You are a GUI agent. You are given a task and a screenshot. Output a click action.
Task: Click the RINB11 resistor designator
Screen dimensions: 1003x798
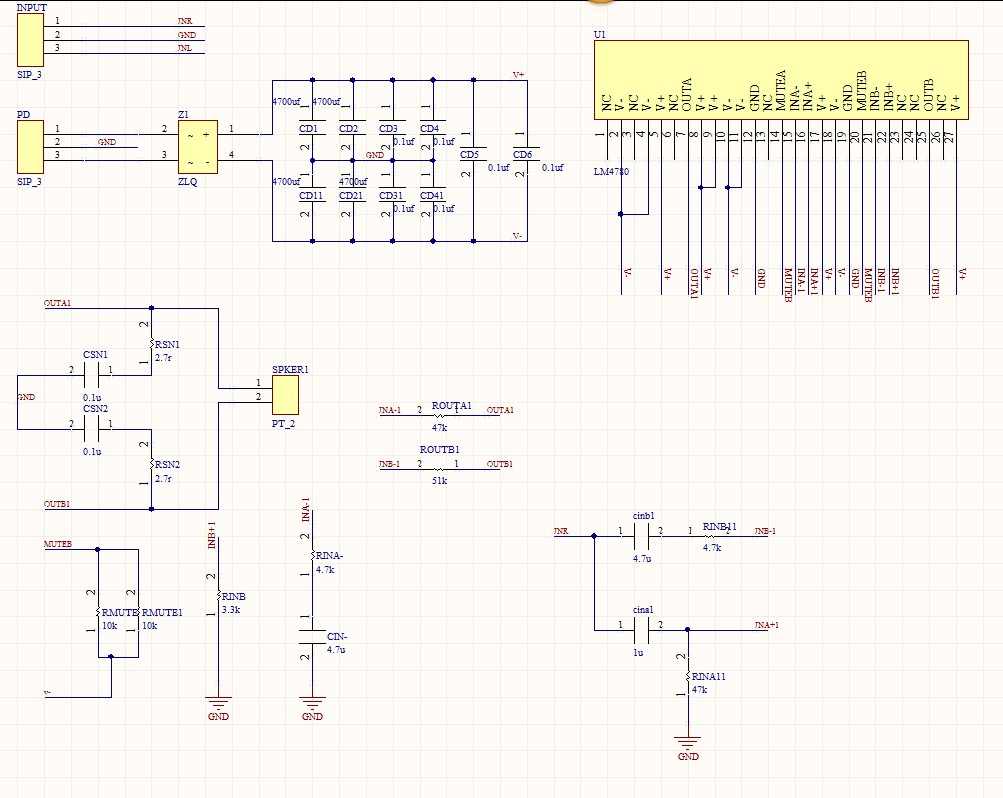tap(720, 527)
